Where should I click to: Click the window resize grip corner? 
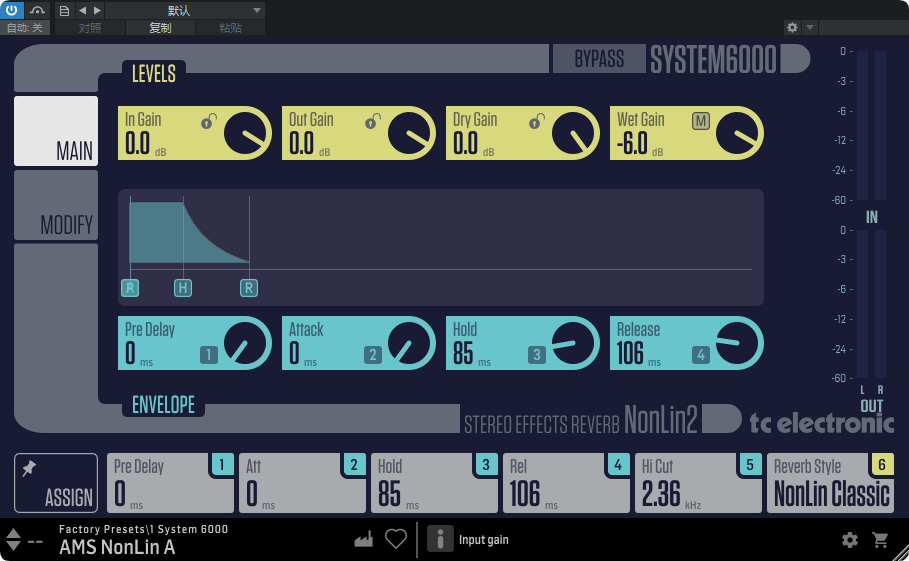901,553
